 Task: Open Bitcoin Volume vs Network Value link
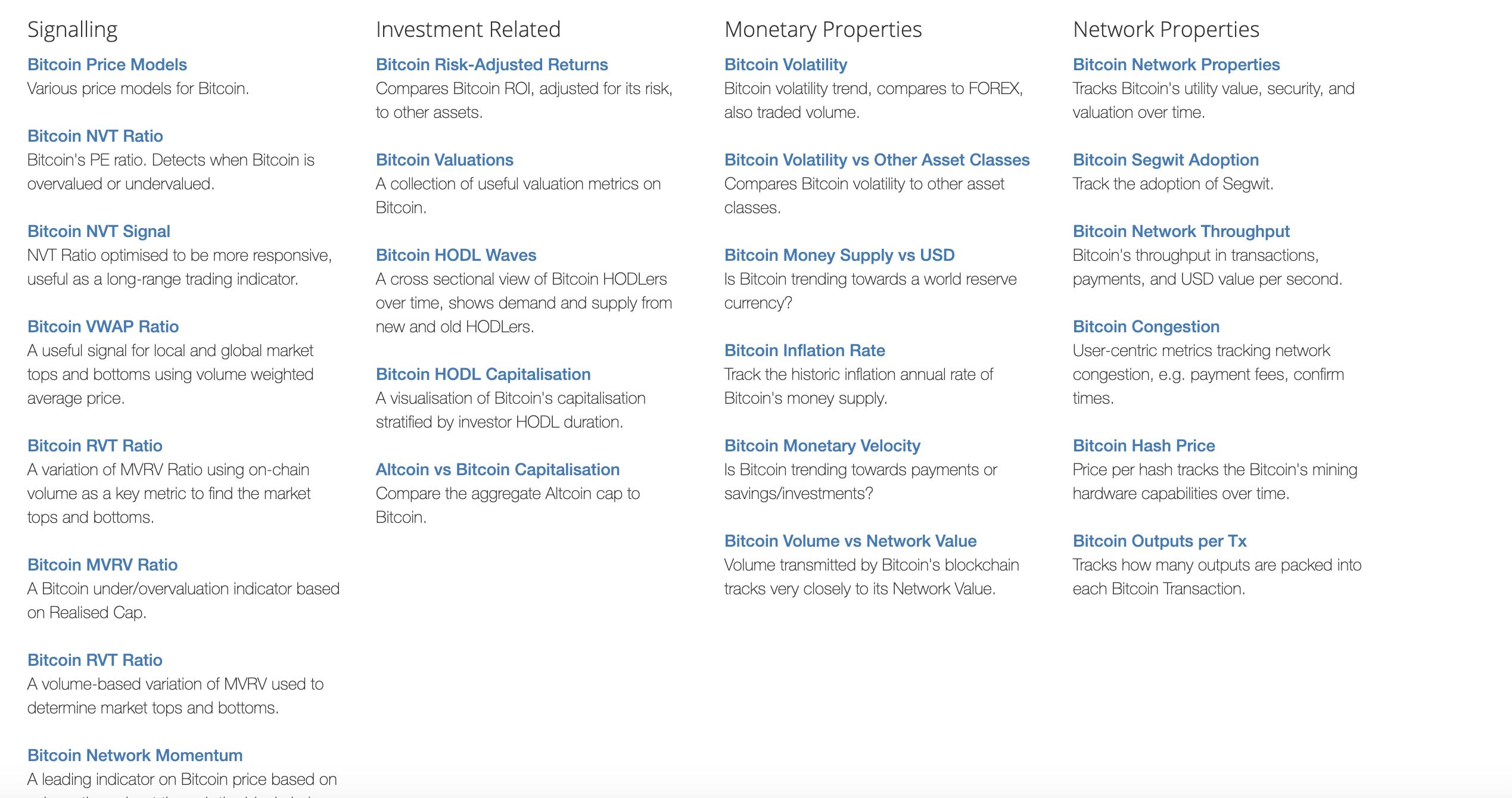(x=850, y=541)
